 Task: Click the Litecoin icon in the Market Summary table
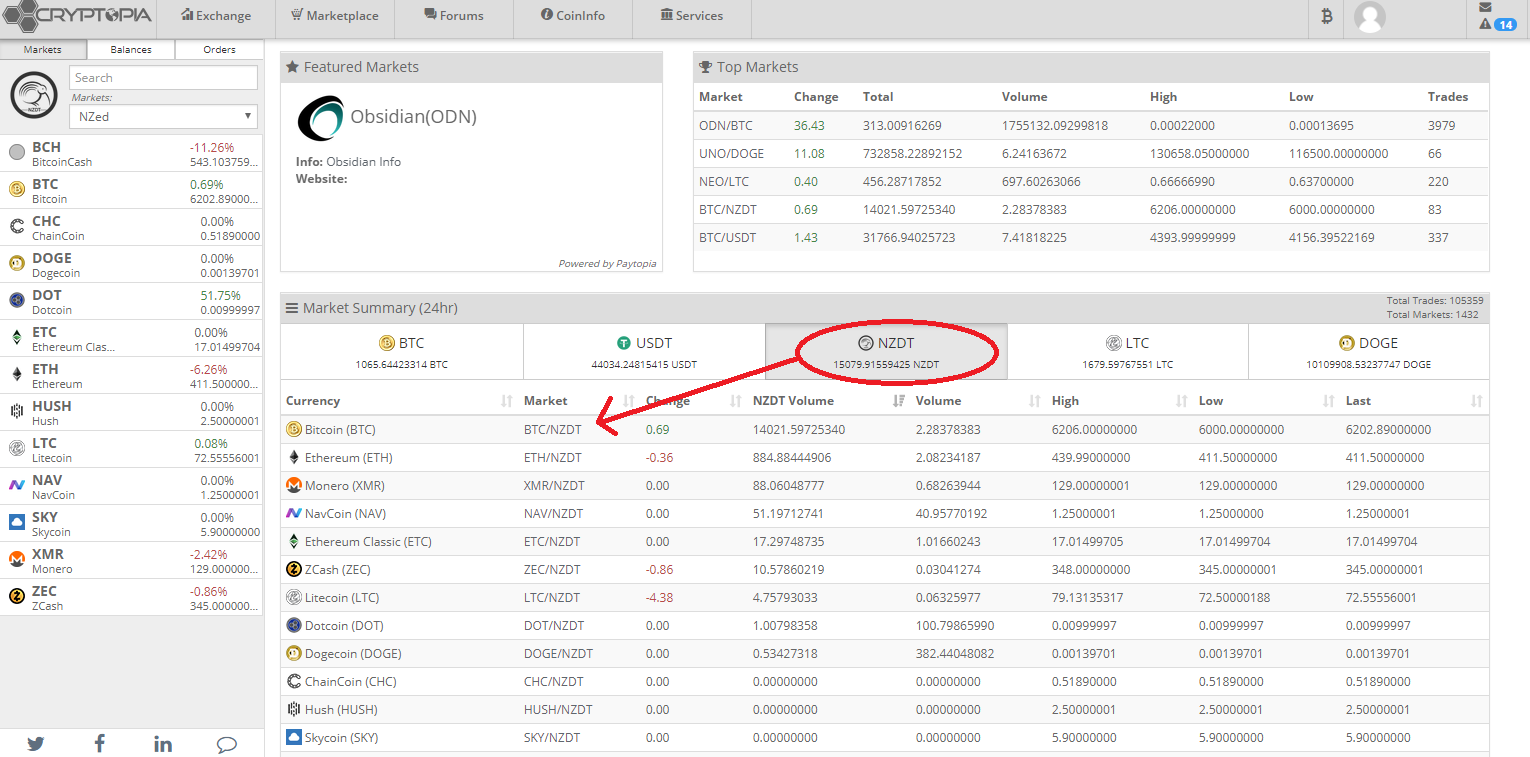[294, 597]
